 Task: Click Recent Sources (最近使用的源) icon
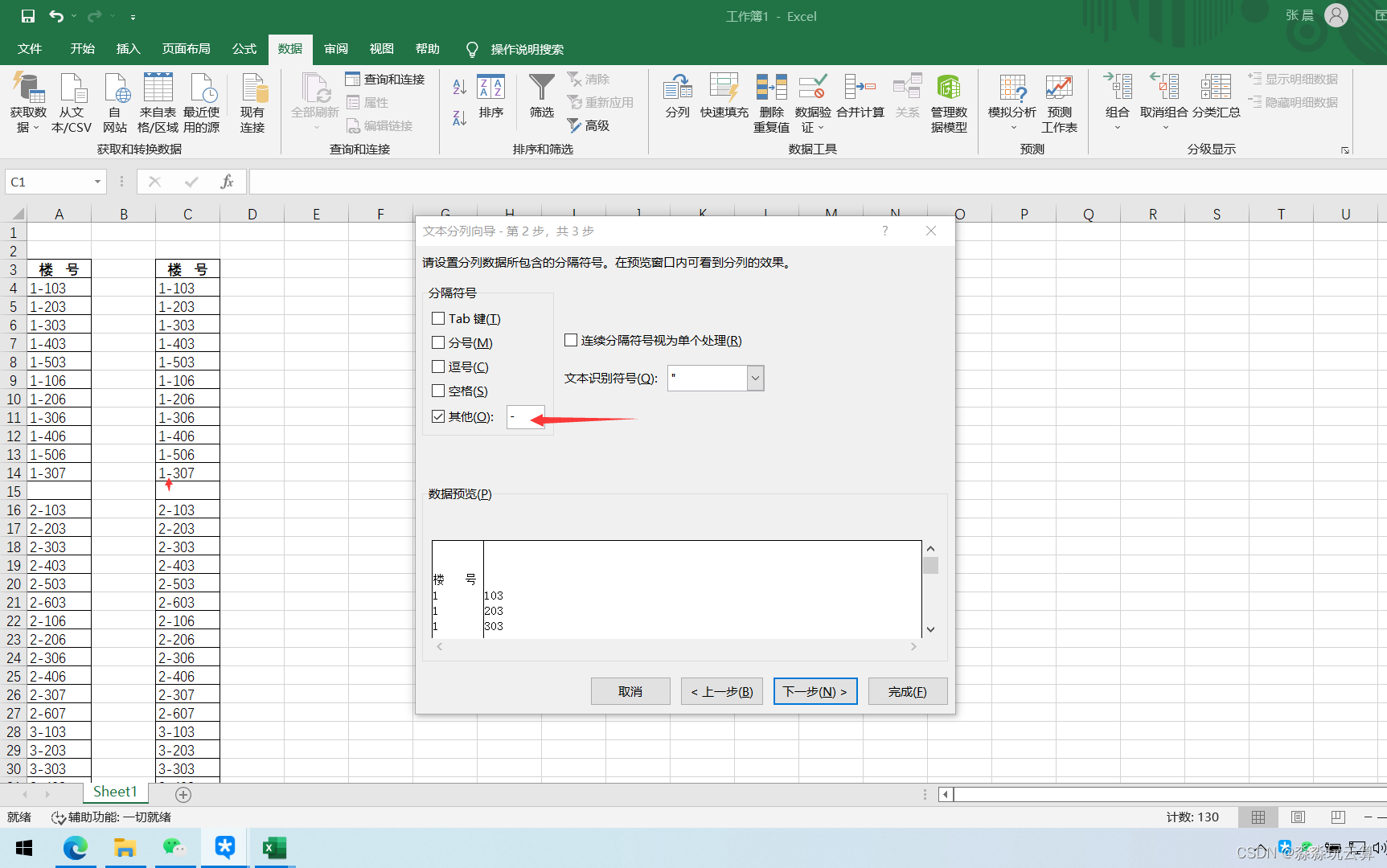[x=201, y=102]
